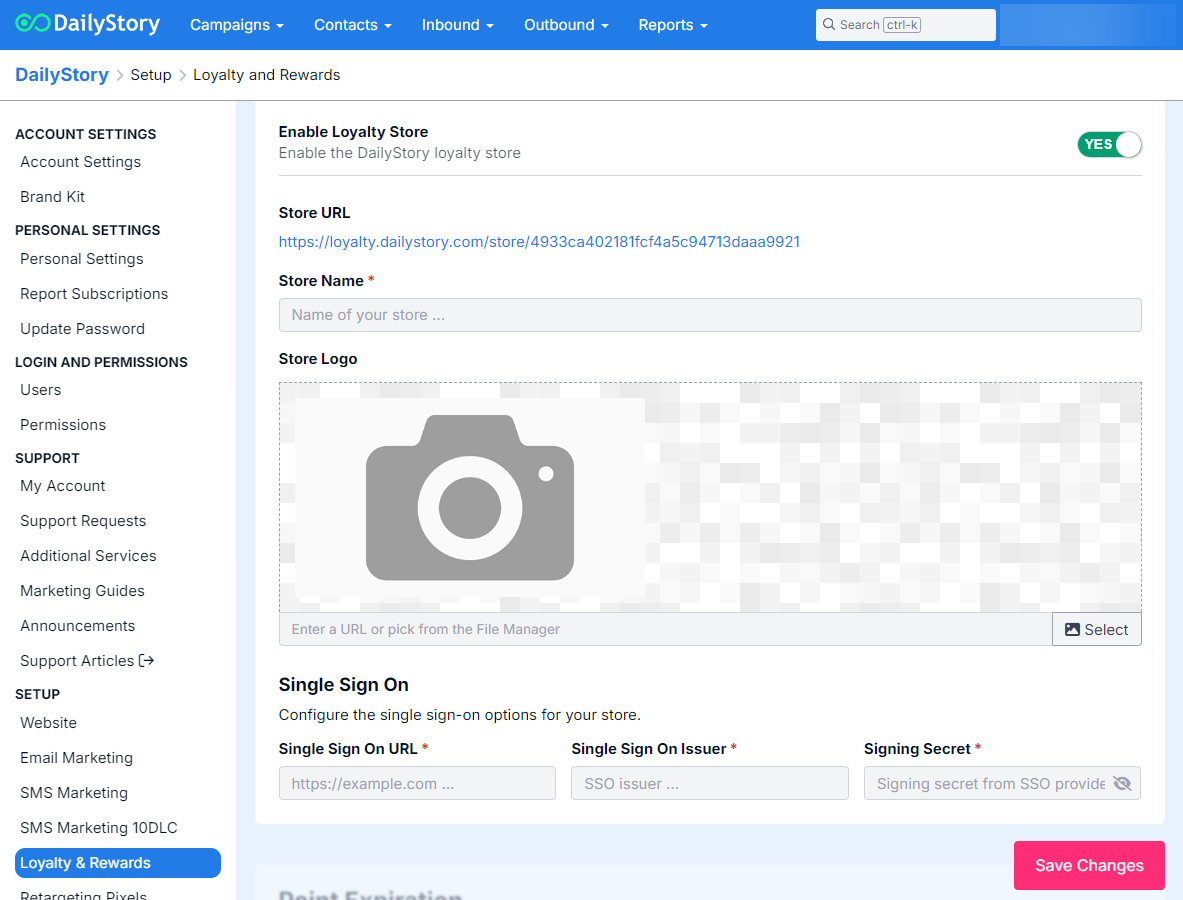Open the Outbound menu
This screenshot has width=1183, height=900.
[x=566, y=25]
